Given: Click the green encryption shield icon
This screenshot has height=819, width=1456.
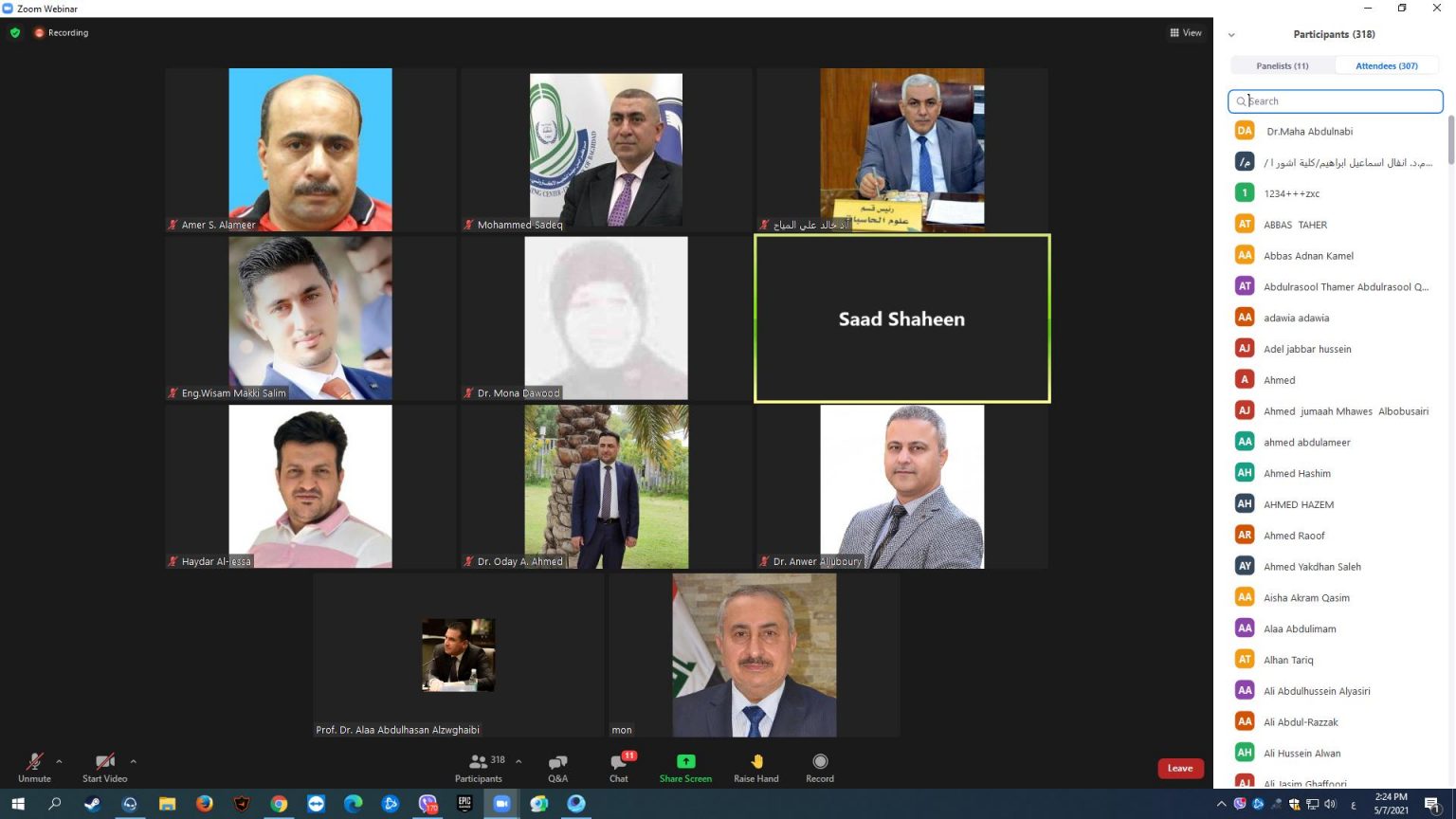Looking at the screenshot, I should tap(15, 32).
